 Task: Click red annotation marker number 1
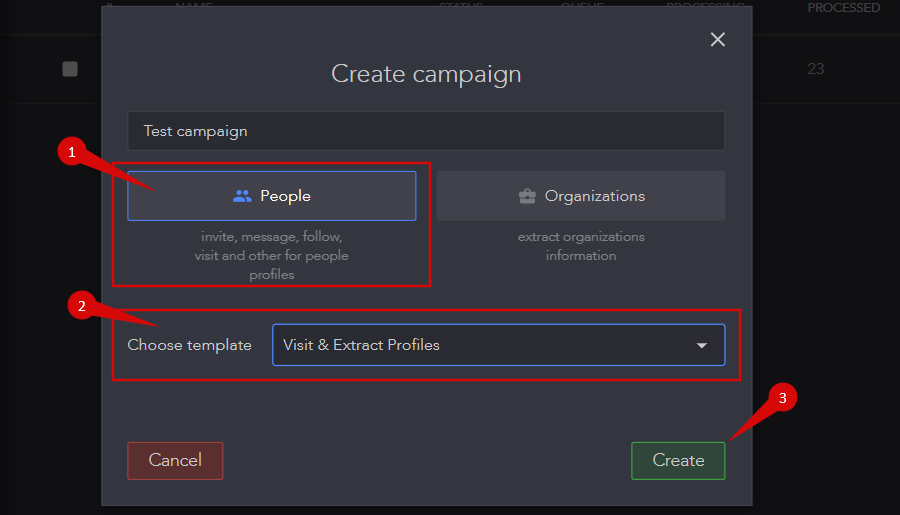click(68, 151)
